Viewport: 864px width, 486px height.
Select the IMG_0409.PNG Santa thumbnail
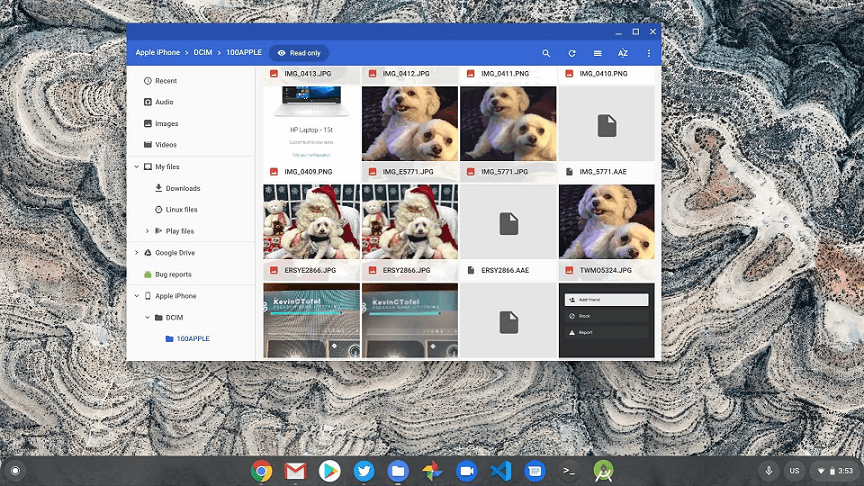[x=311, y=222]
